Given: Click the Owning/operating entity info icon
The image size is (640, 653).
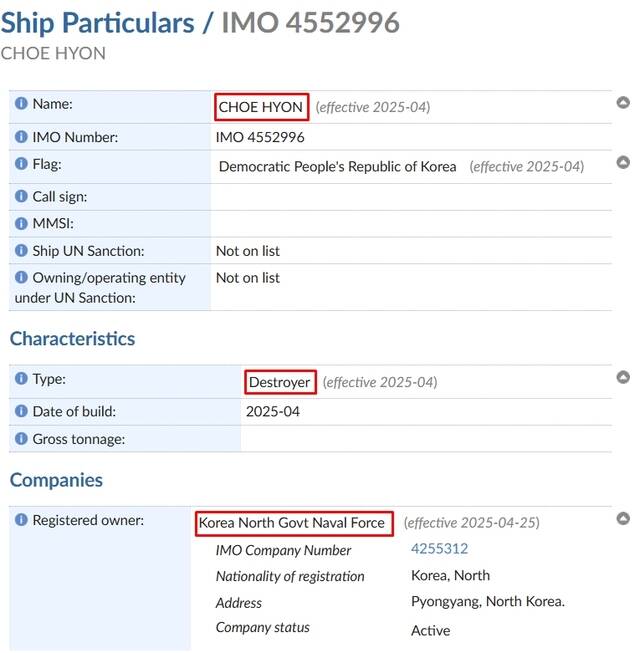Looking at the screenshot, I should (x=21, y=278).
